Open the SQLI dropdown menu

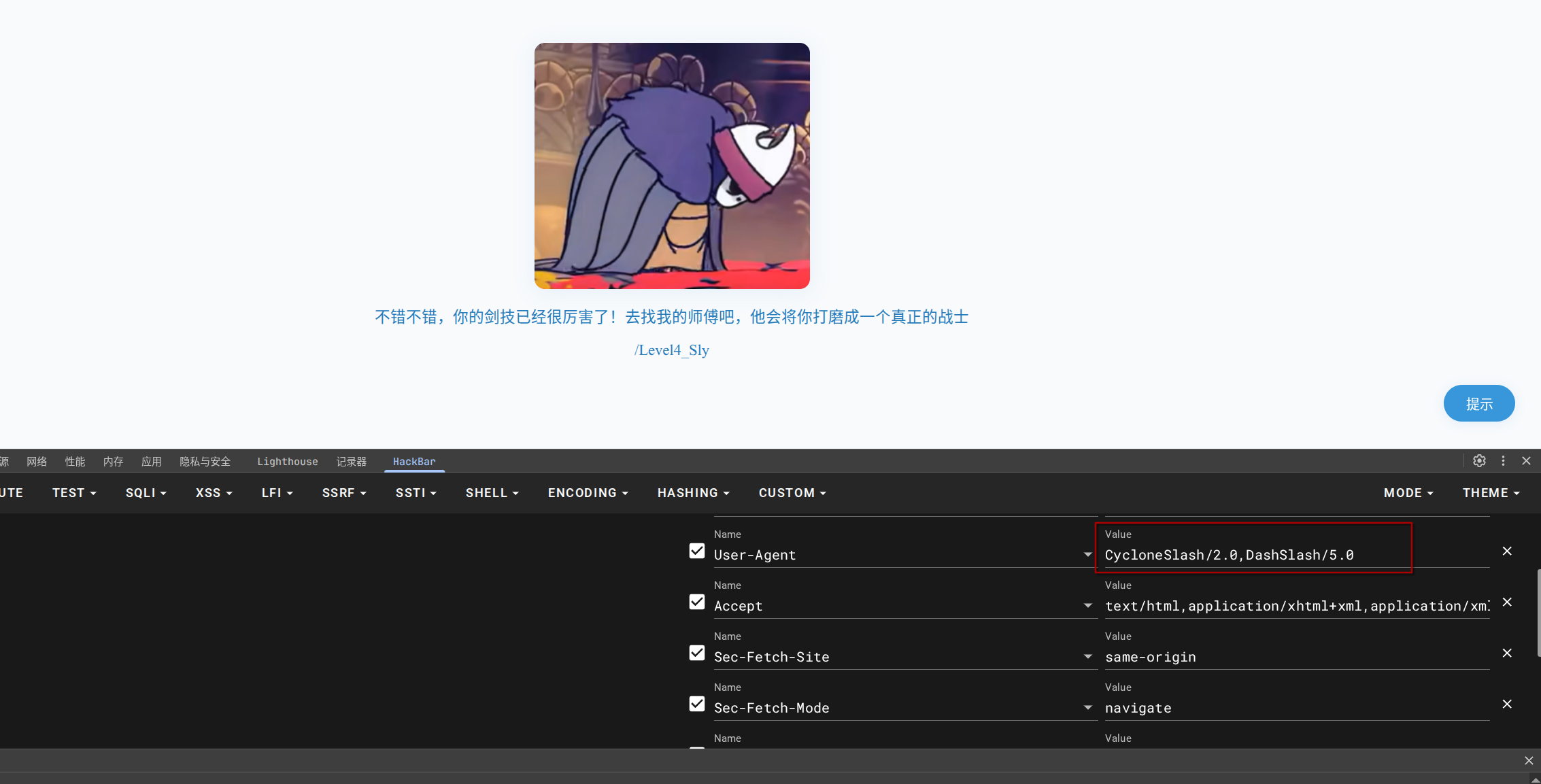[146, 493]
